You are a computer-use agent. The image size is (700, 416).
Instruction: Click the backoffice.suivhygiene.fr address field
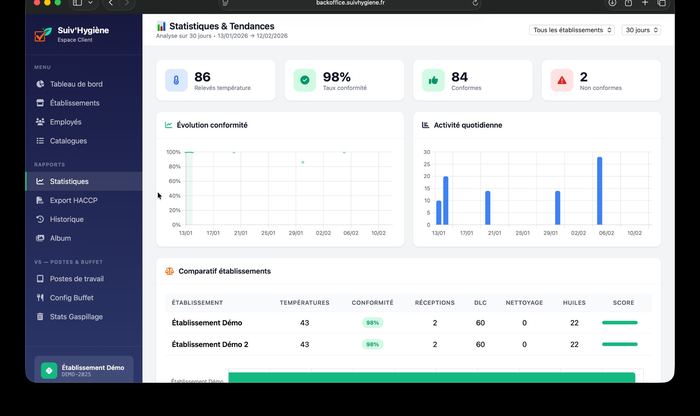point(350,3)
